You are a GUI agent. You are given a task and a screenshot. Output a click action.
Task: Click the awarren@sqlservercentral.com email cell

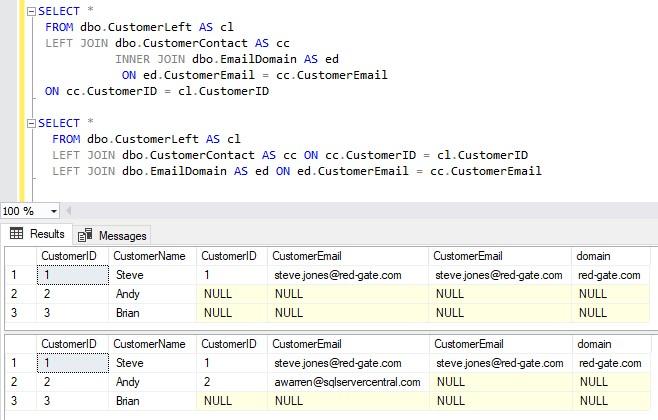pos(348,382)
